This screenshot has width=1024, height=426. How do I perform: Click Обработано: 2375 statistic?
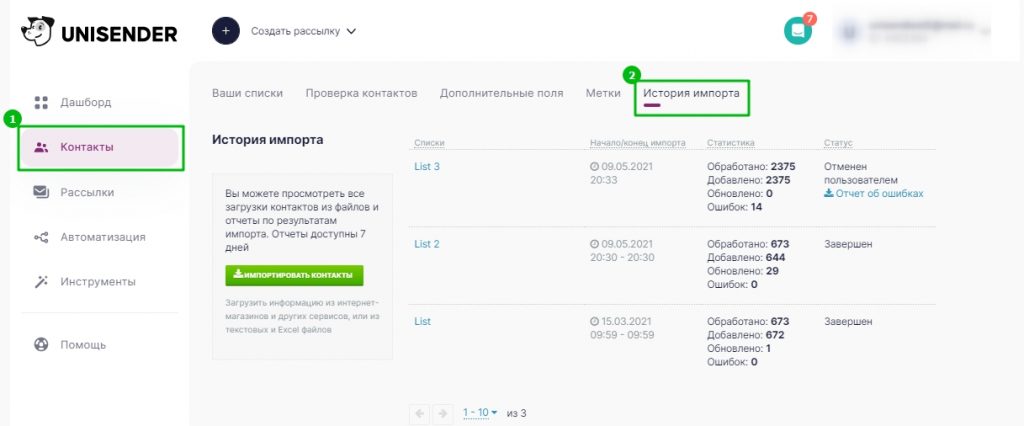coord(751,167)
